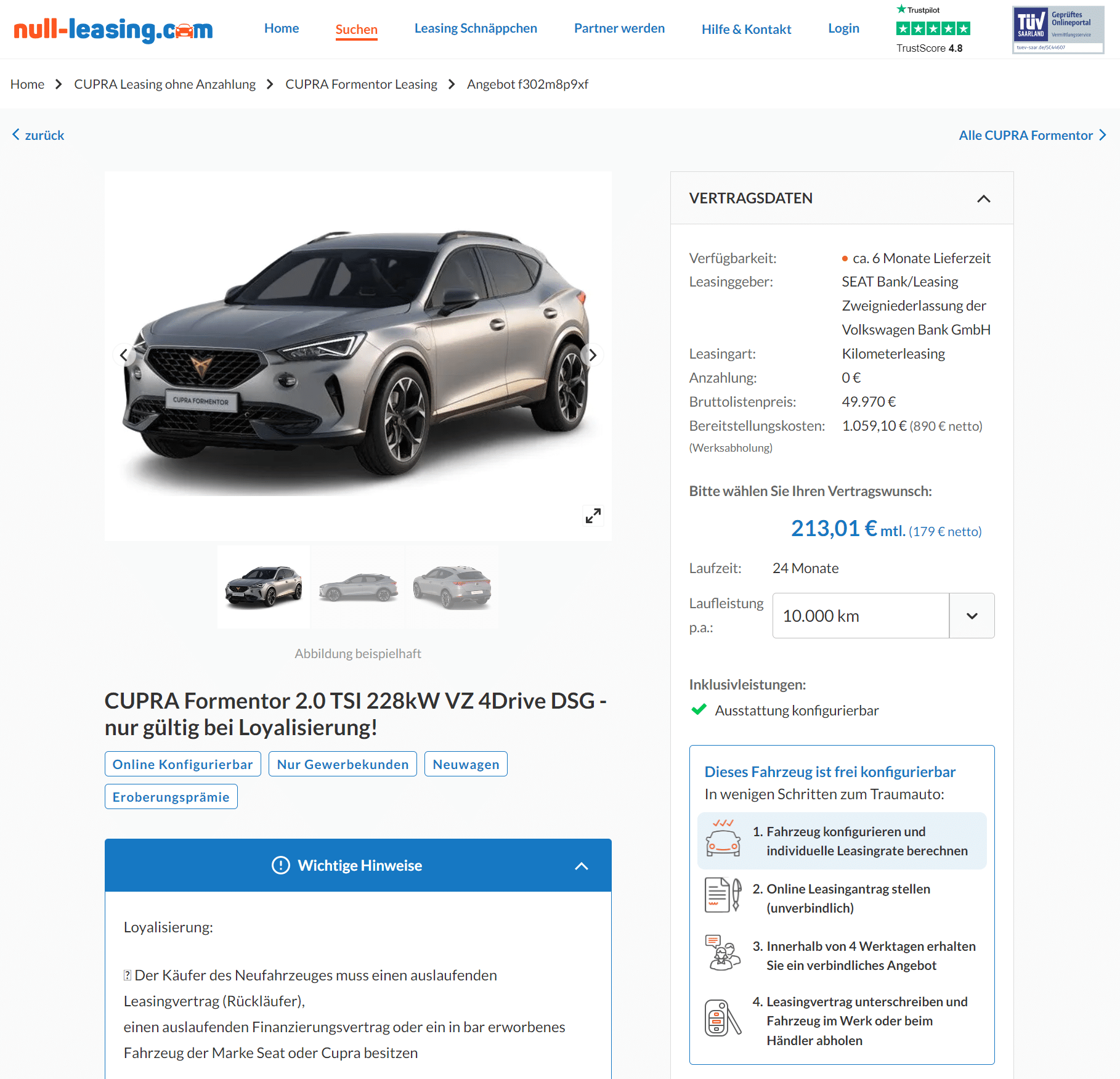The image size is (1120, 1079).
Task: Open the Laufleistung dropdown arrow
Action: coord(972,616)
